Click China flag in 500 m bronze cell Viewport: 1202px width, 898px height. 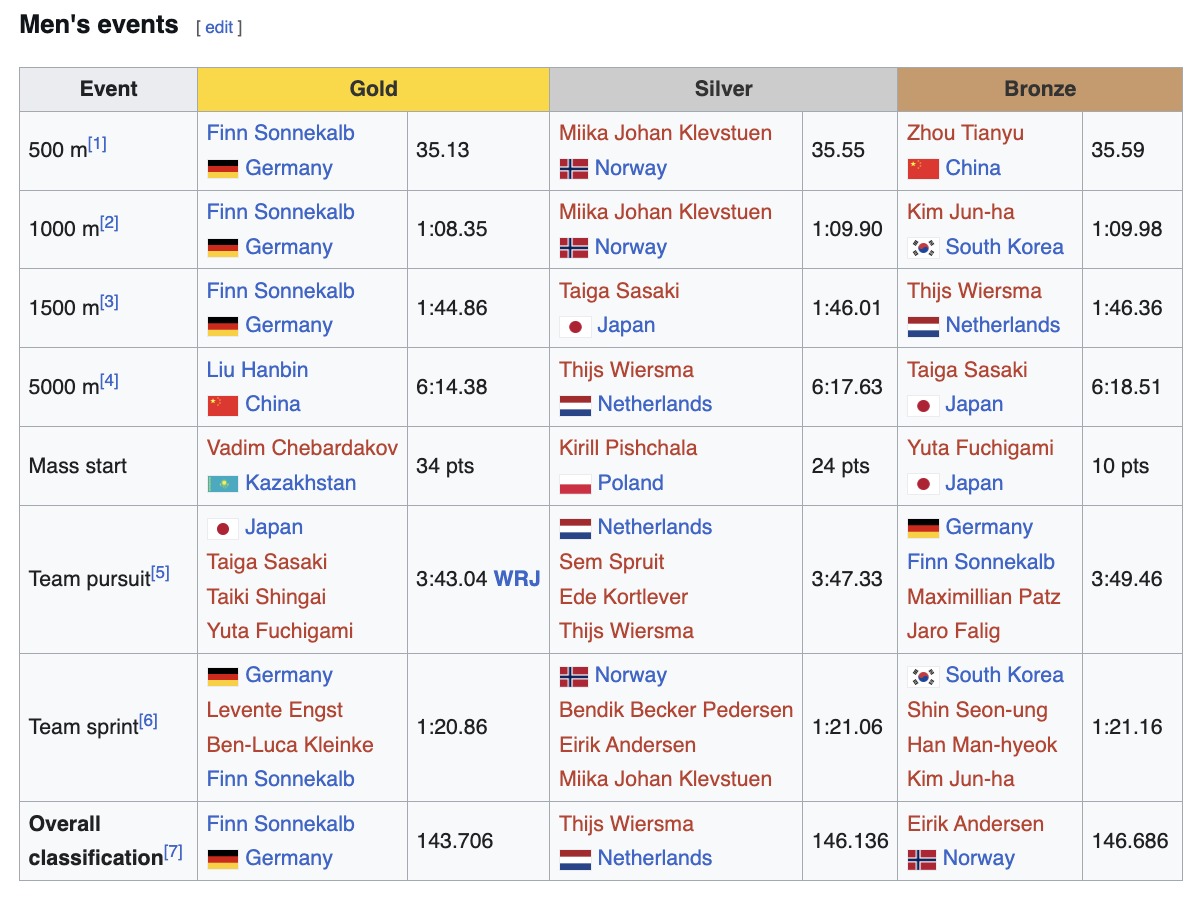pyautogui.click(x=922, y=169)
